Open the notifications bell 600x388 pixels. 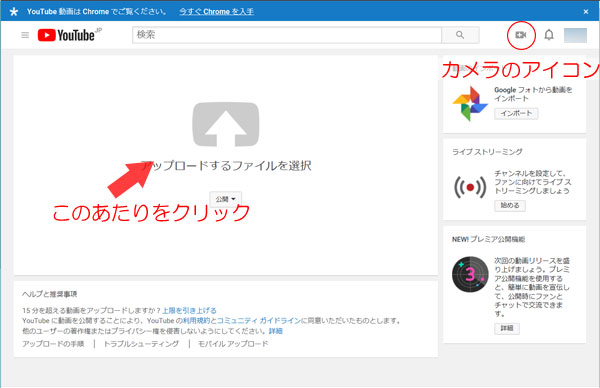coord(549,35)
